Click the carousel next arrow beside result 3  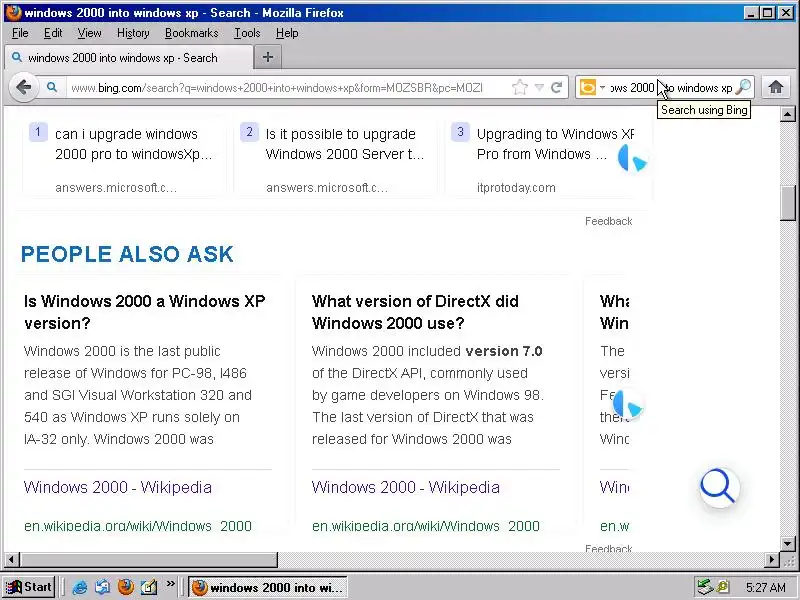[x=633, y=159]
